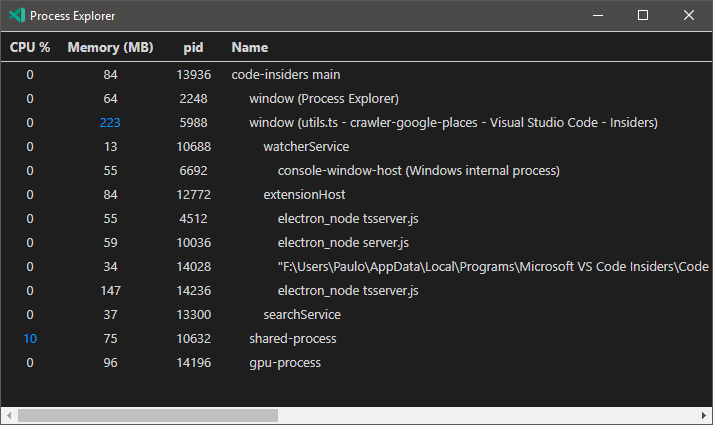Click pid 13936

194,75
